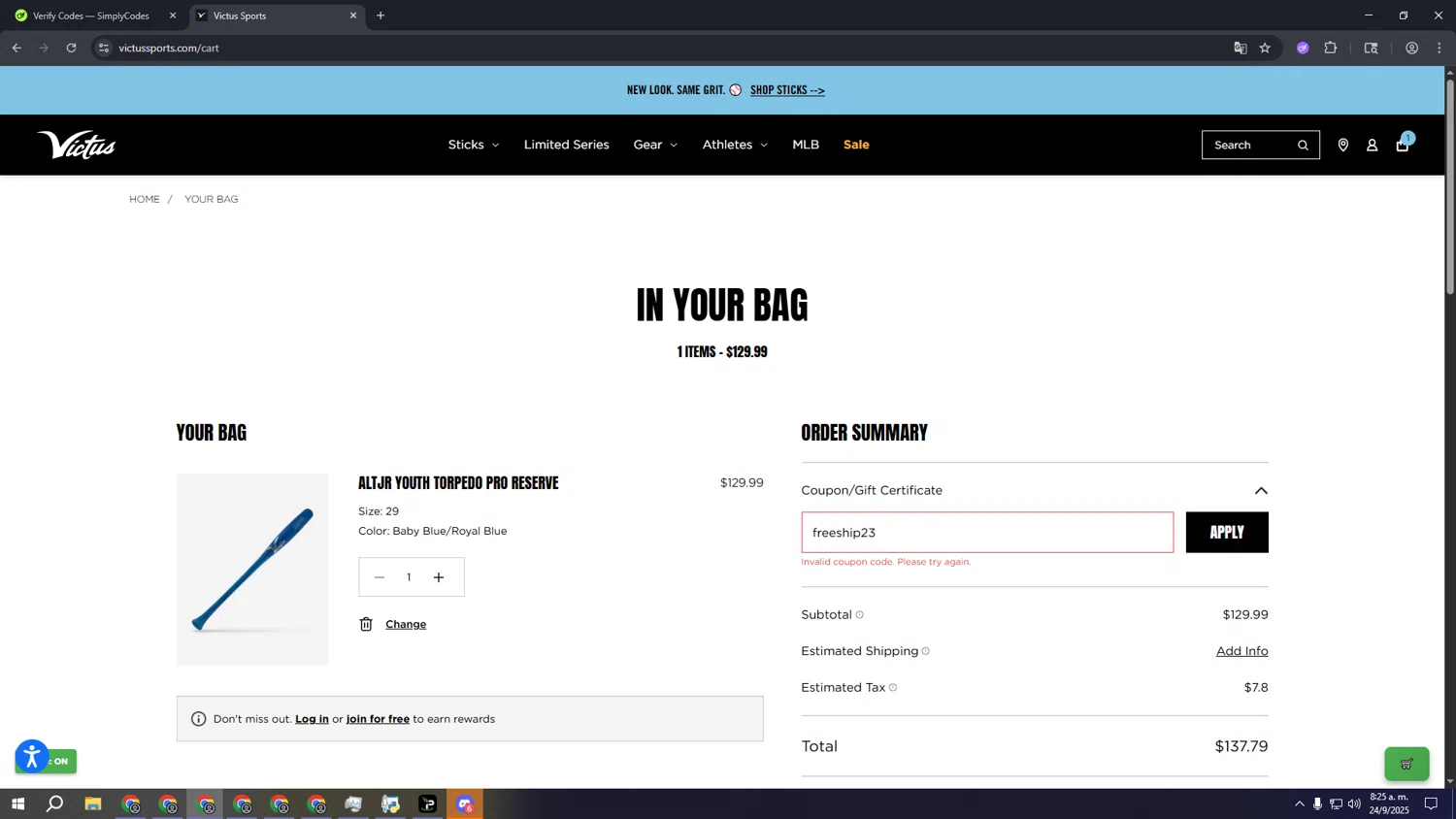Viewport: 1456px width, 819px height.
Task: Reload the page
Action: coord(71,48)
